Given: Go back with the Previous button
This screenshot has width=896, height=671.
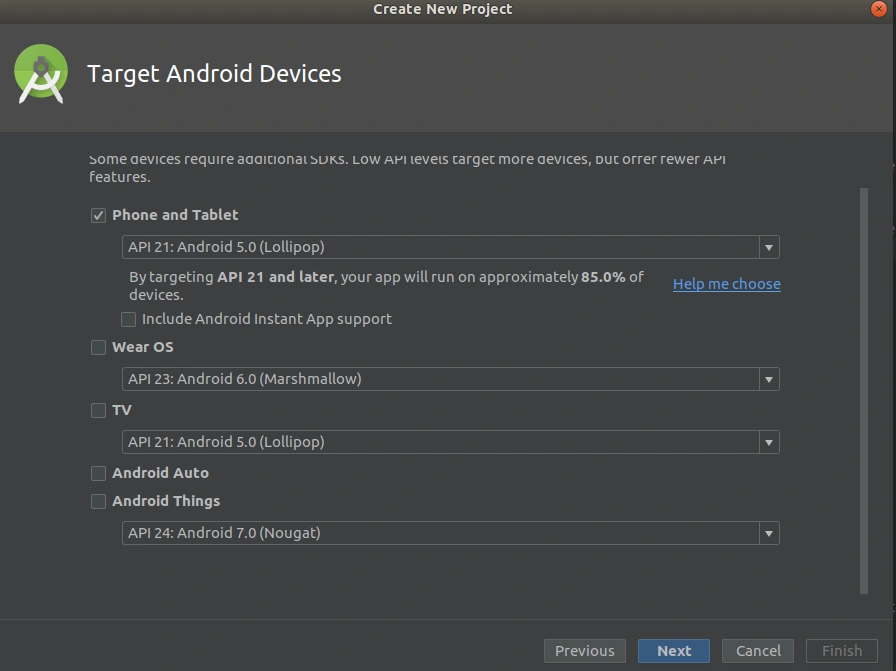Looking at the screenshot, I should pos(585,651).
